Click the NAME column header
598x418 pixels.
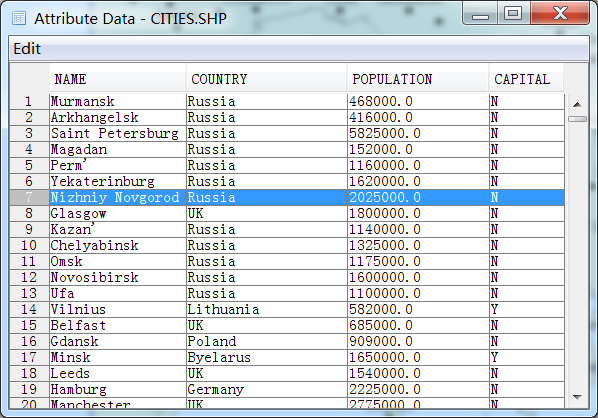(117, 79)
